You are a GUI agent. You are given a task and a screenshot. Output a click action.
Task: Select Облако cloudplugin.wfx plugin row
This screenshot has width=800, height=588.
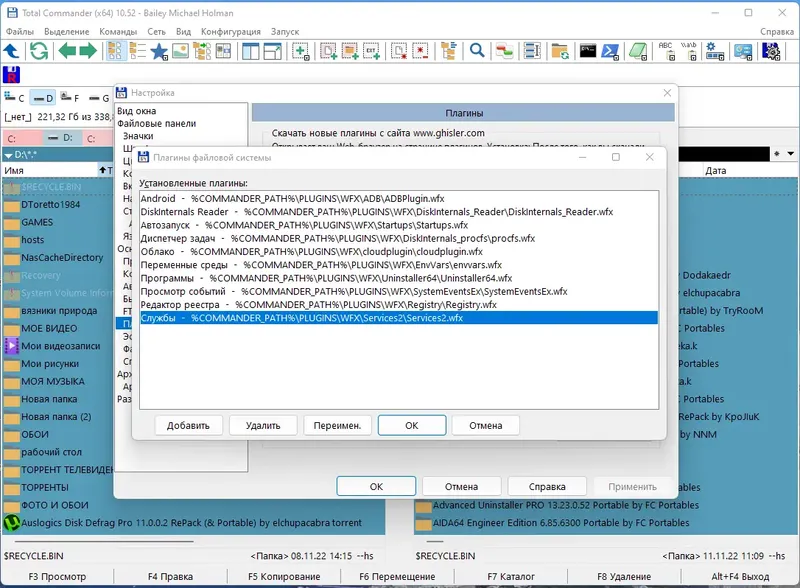(399, 252)
